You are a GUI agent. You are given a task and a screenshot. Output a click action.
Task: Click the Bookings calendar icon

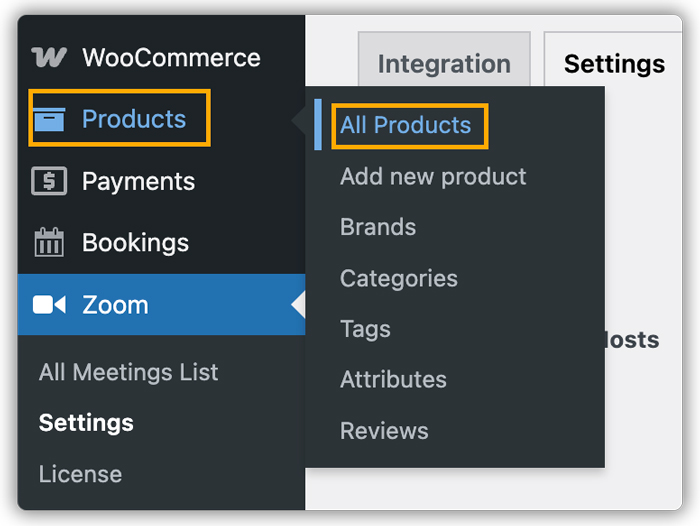pos(49,243)
